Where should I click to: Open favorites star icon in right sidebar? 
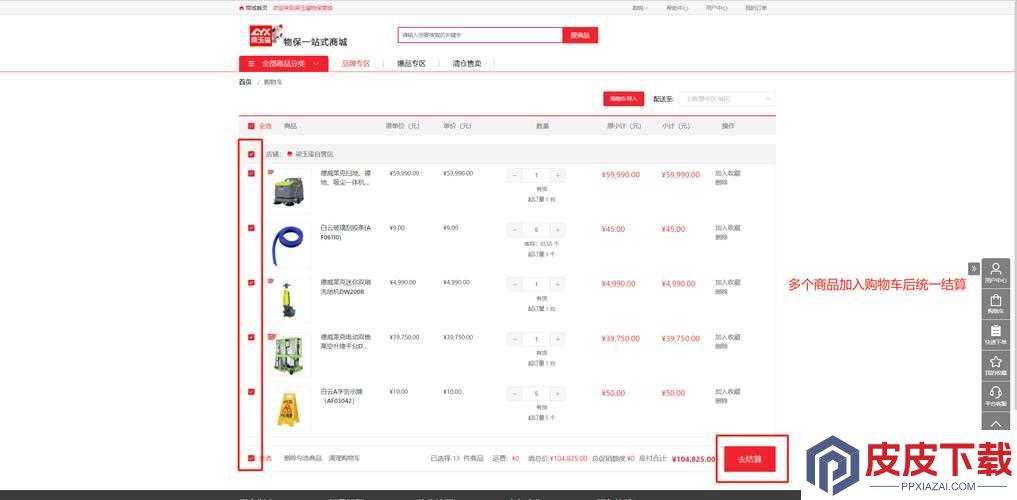[x=996, y=365]
